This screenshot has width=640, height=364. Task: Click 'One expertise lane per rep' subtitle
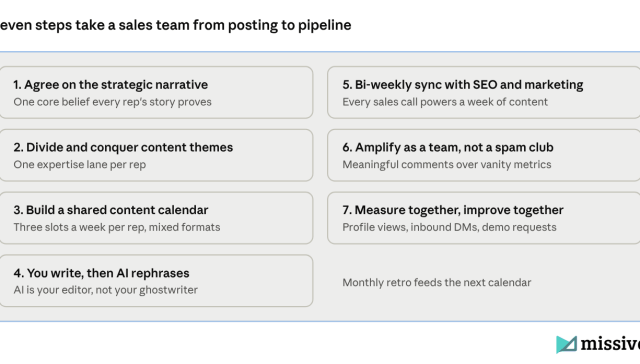pos(80,164)
